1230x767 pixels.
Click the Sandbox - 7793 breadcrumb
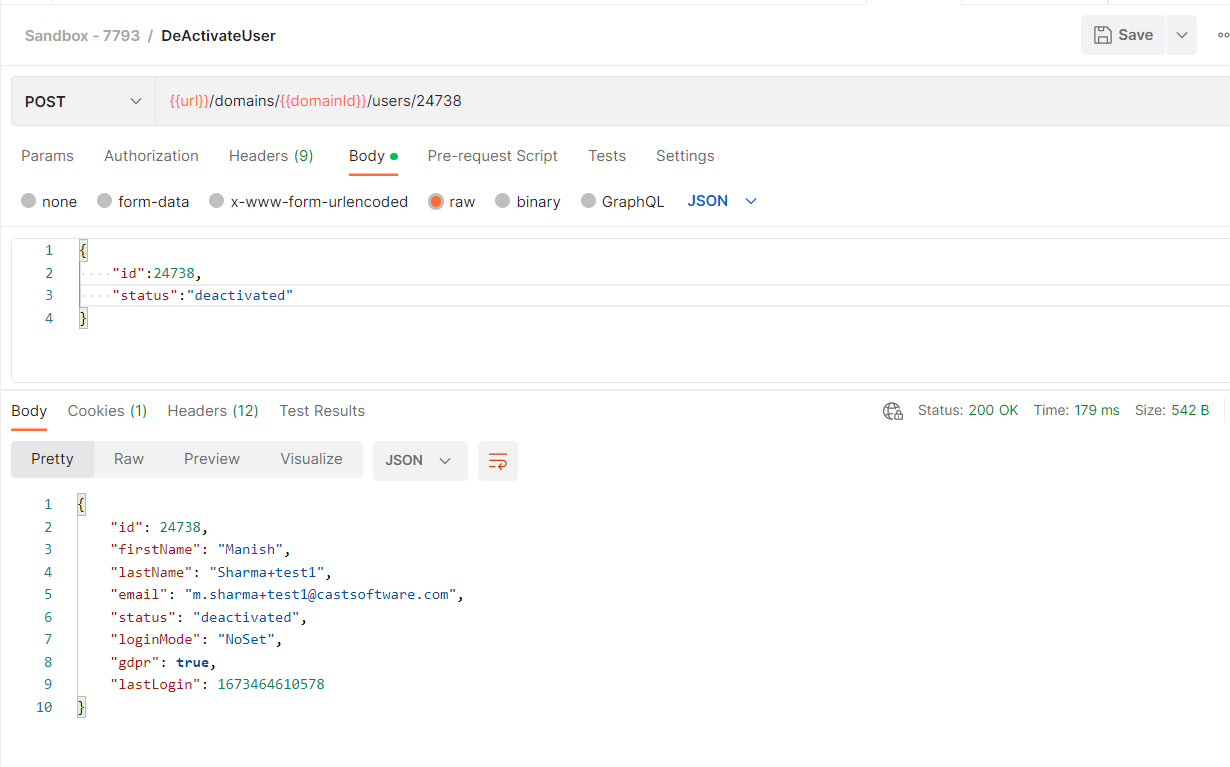pos(82,35)
